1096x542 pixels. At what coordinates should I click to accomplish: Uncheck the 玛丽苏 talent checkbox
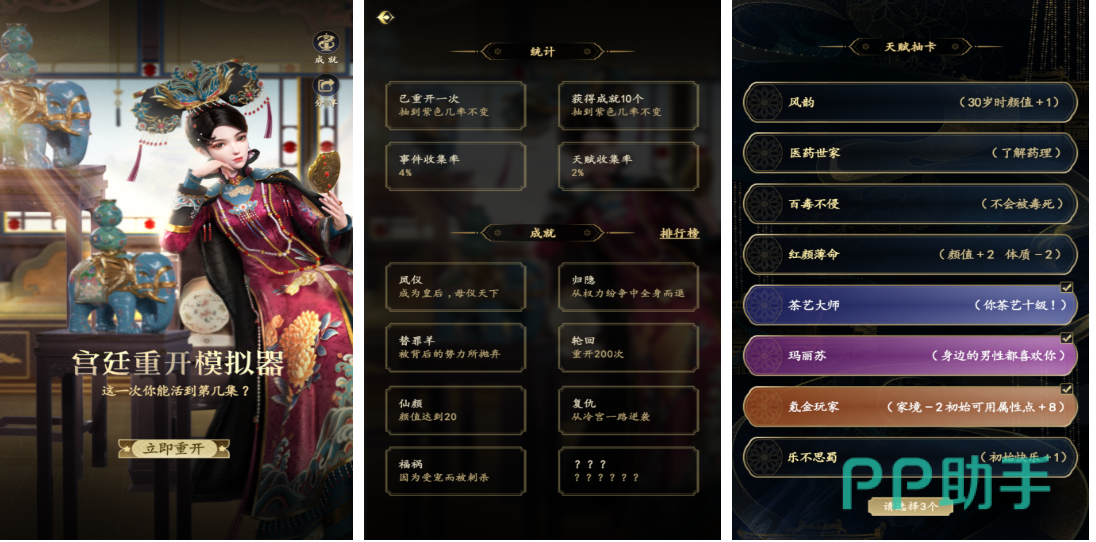point(1067,338)
